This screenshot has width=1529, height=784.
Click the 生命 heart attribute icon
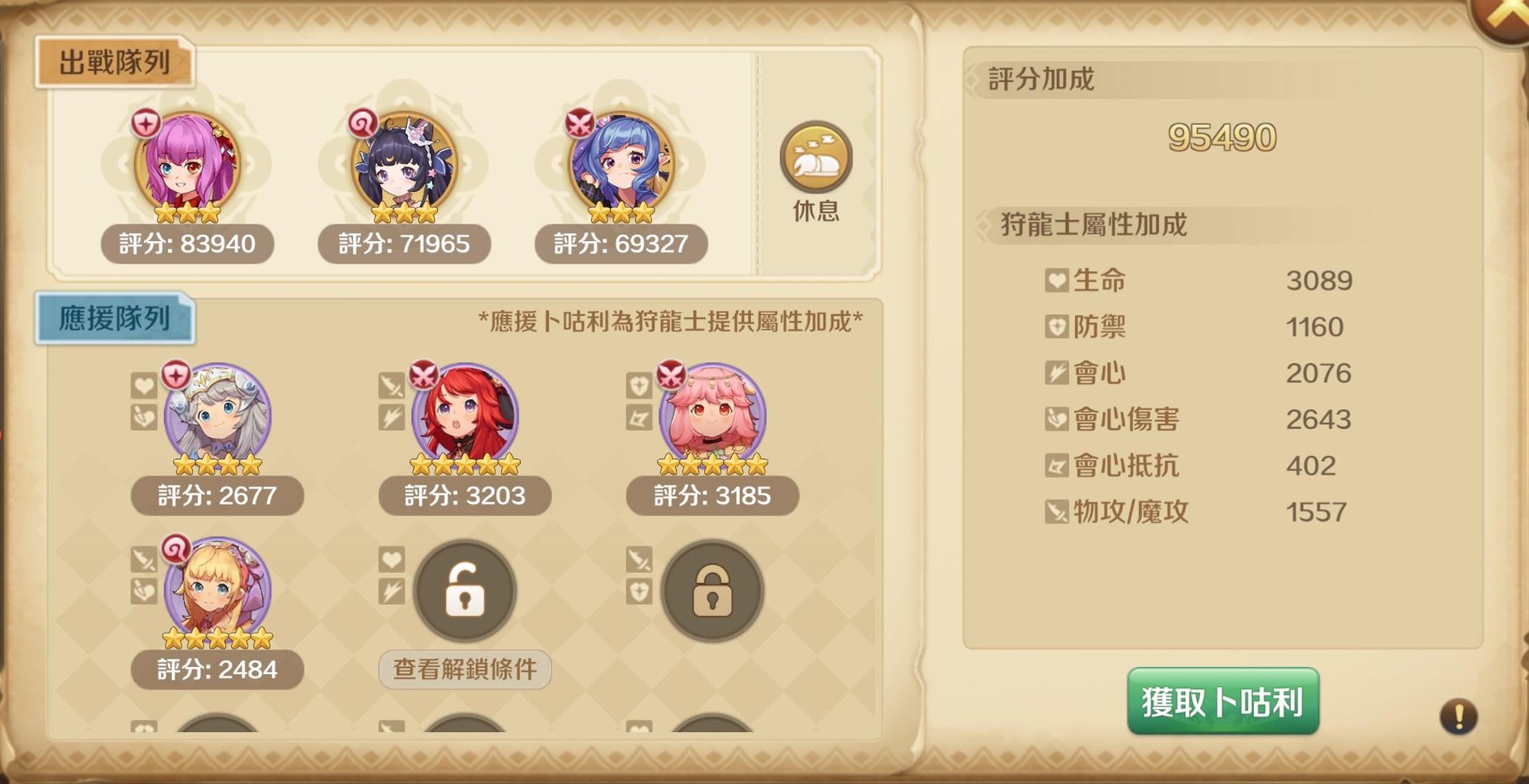pyautogui.click(x=1057, y=280)
